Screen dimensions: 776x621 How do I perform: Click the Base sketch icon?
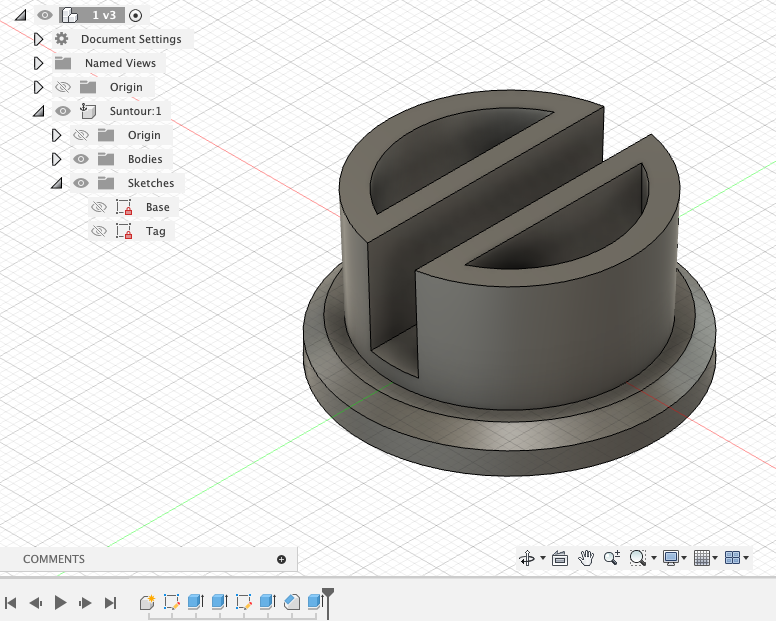click(124, 207)
